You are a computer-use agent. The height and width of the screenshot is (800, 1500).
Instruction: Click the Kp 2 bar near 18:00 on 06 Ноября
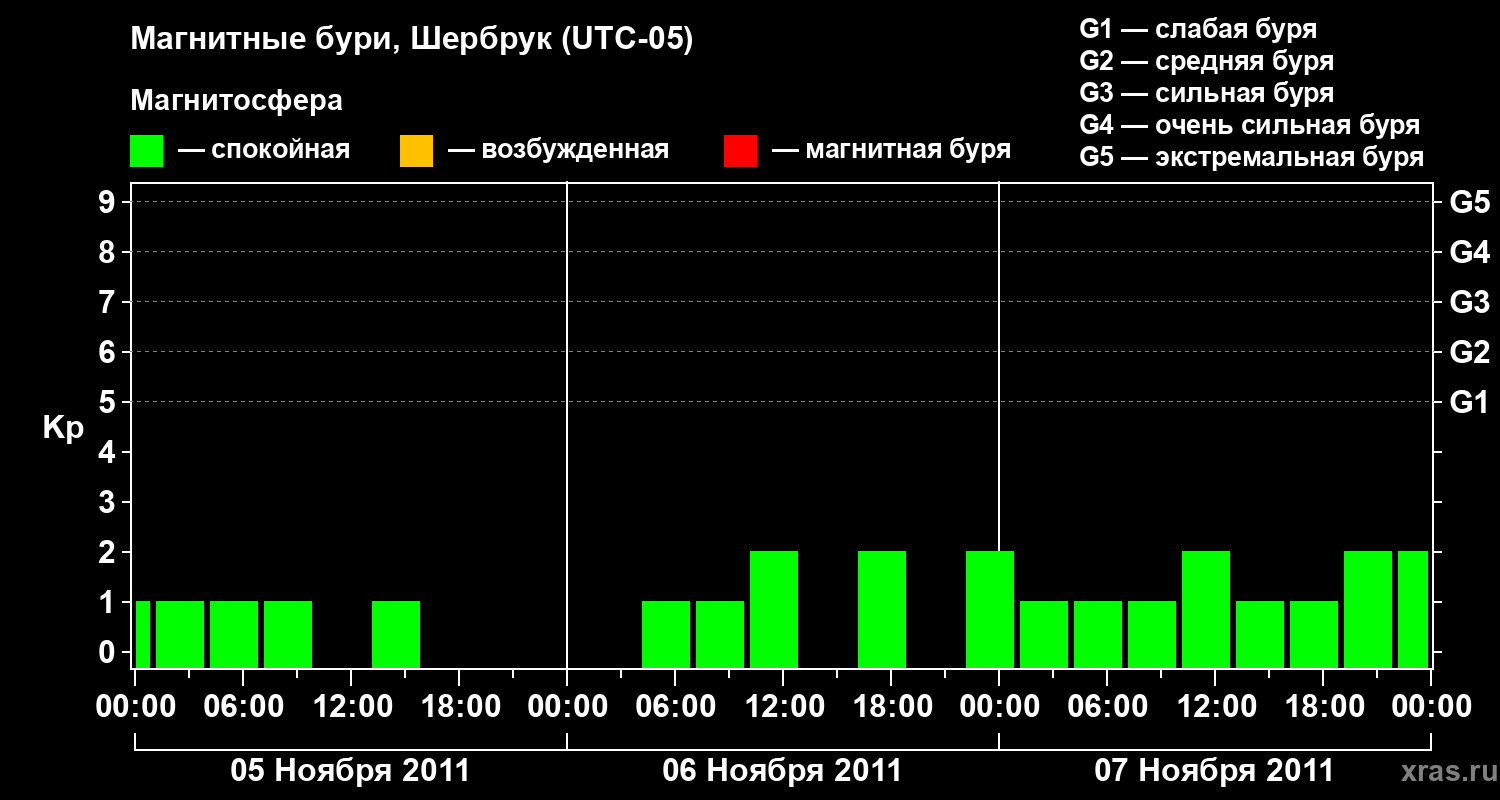pyautogui.click(x=882, y=609)
